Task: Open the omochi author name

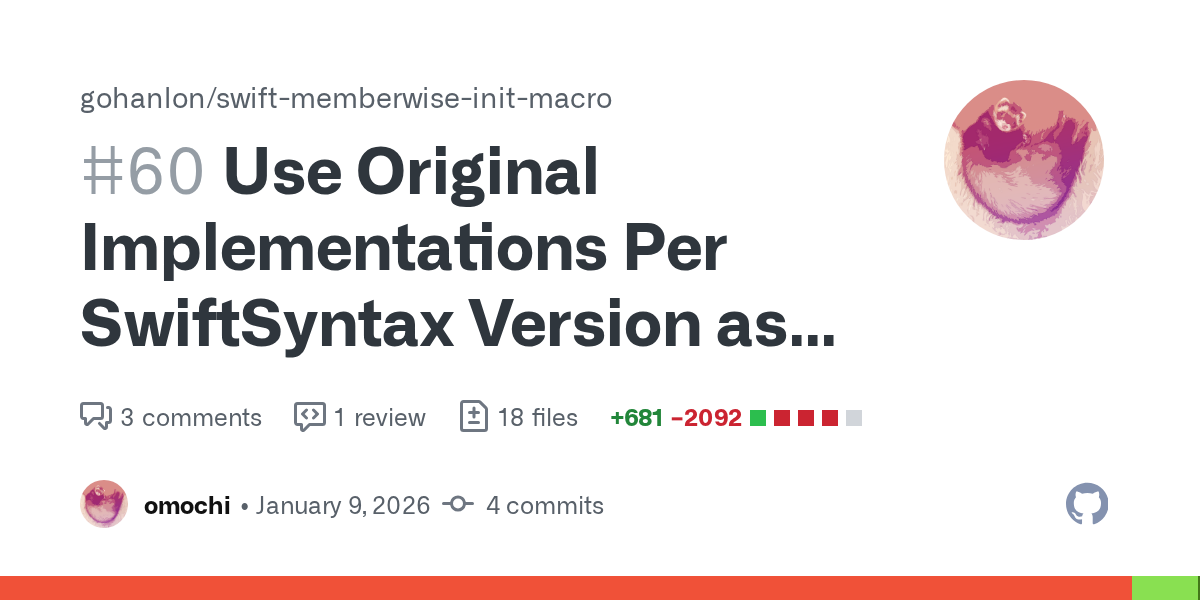Action: coord(187,505)
